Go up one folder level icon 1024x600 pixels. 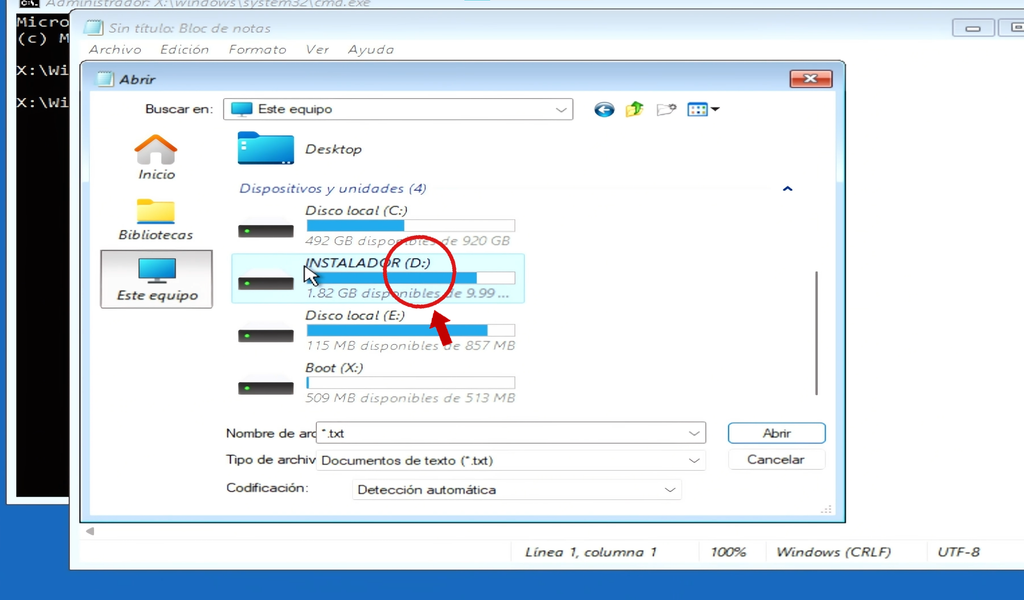coord(634,110)
